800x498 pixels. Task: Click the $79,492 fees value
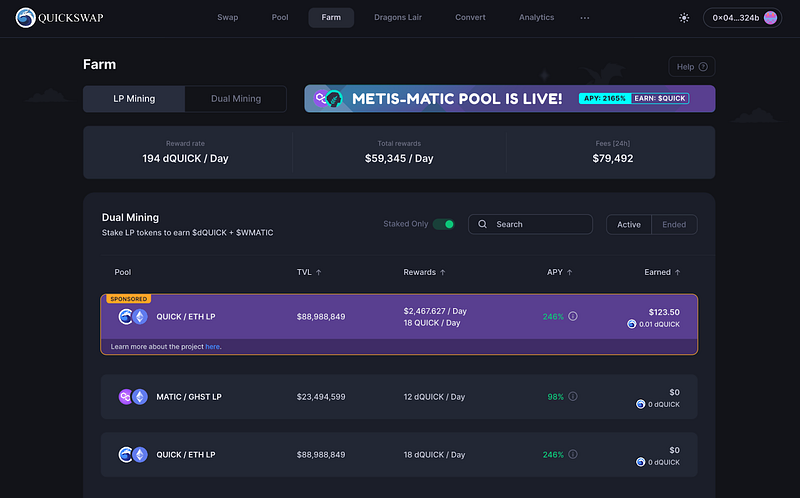click(x=613, y=159)
